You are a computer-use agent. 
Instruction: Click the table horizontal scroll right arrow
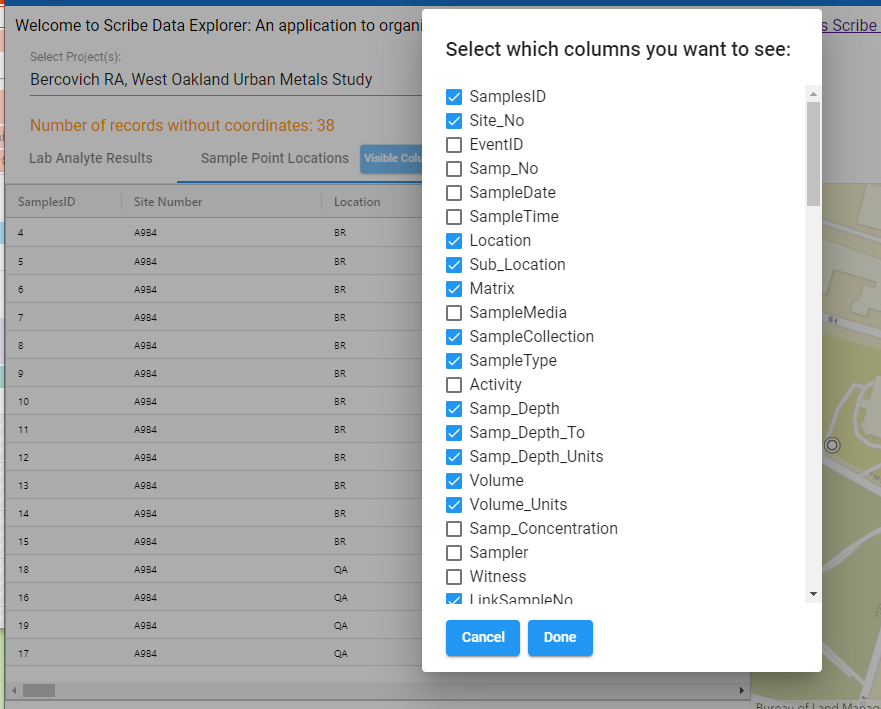(x=742, y=690)
